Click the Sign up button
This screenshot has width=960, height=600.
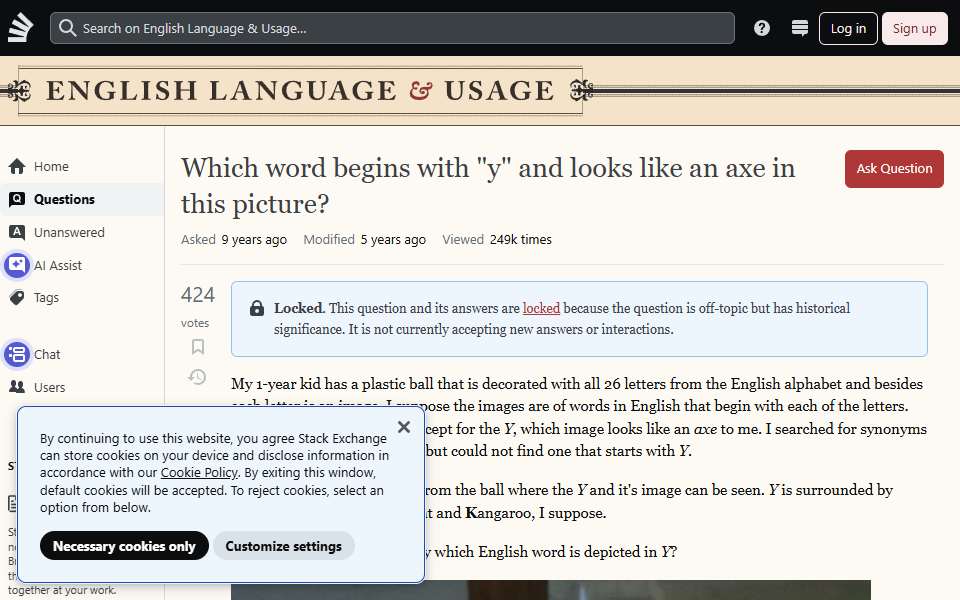914,28
